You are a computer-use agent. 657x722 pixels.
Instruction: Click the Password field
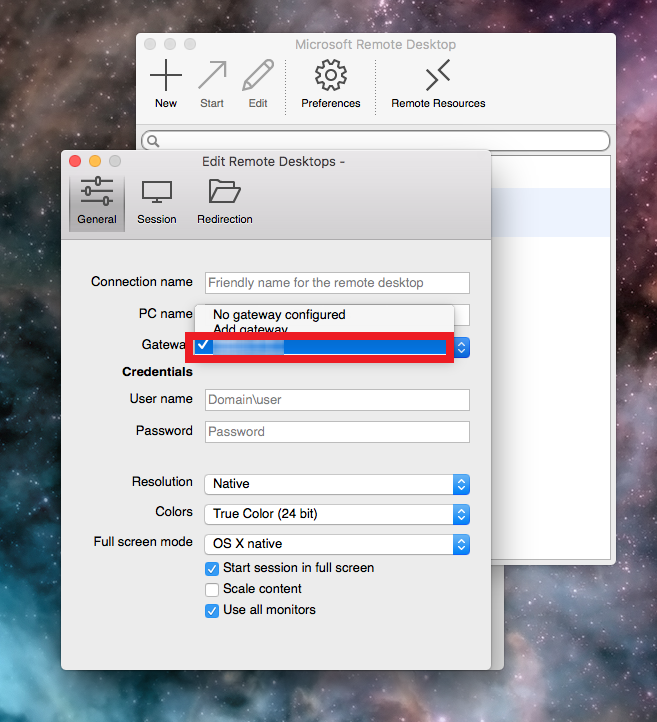[337, 432]
